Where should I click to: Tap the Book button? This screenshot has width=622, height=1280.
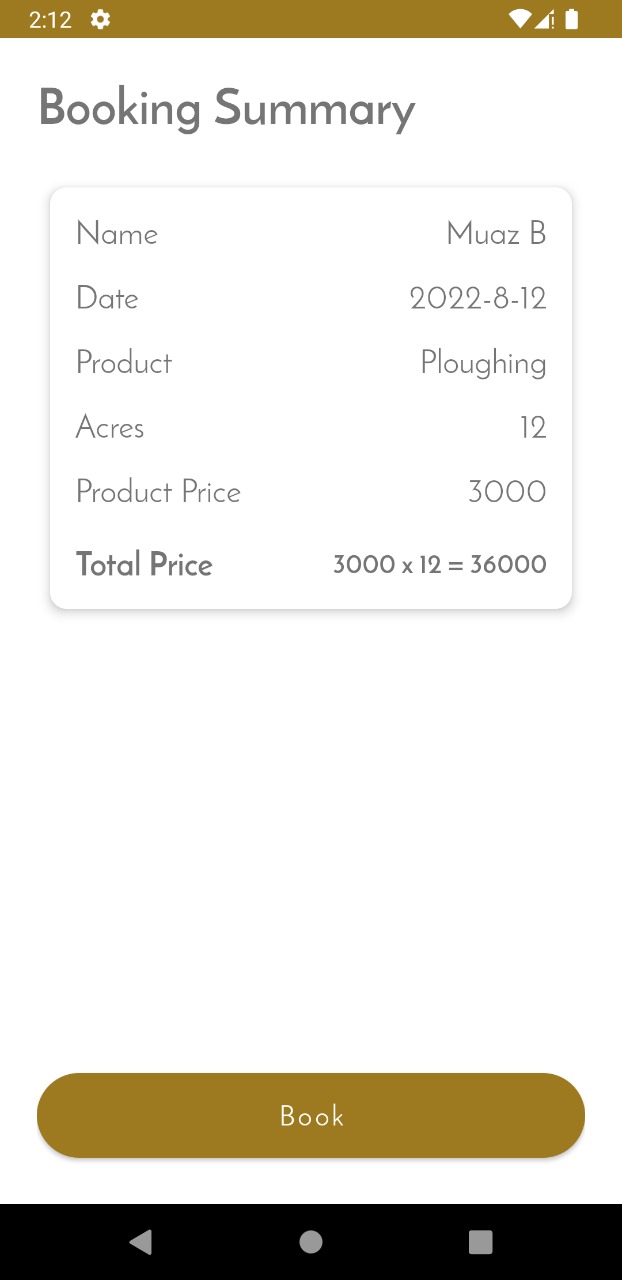311,1115
